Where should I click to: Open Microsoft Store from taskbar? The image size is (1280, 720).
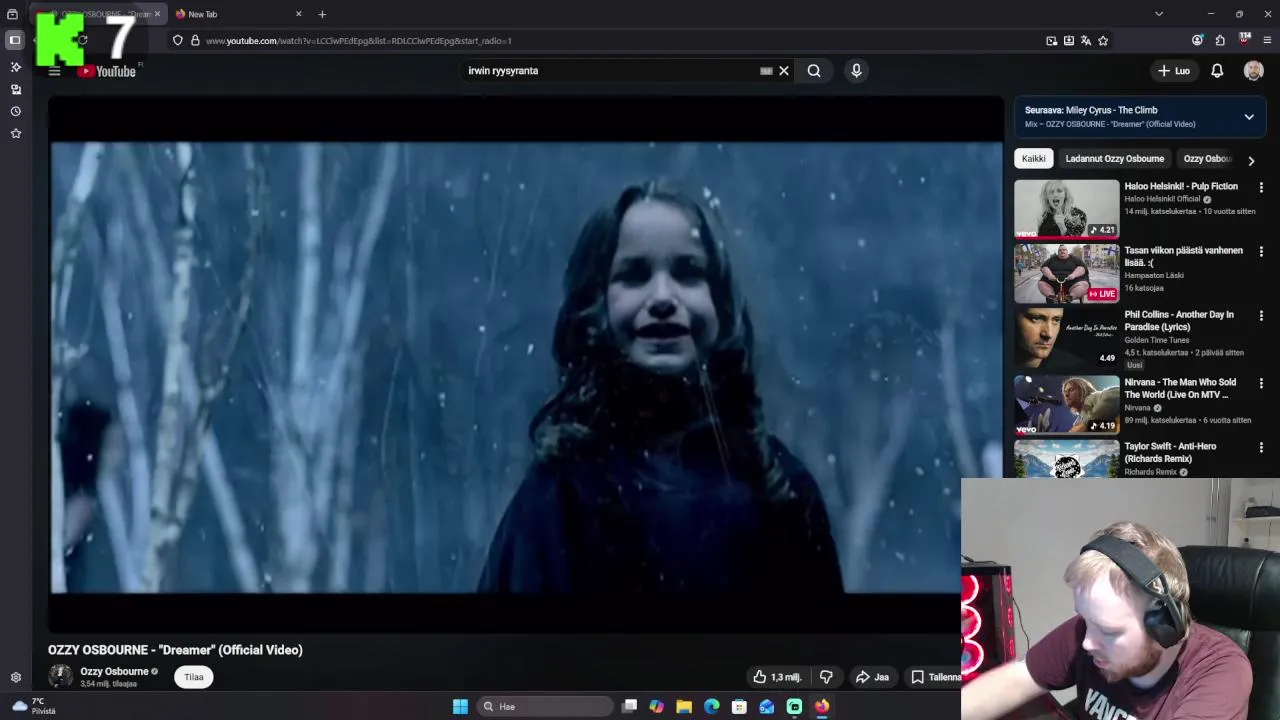[739, 707]
